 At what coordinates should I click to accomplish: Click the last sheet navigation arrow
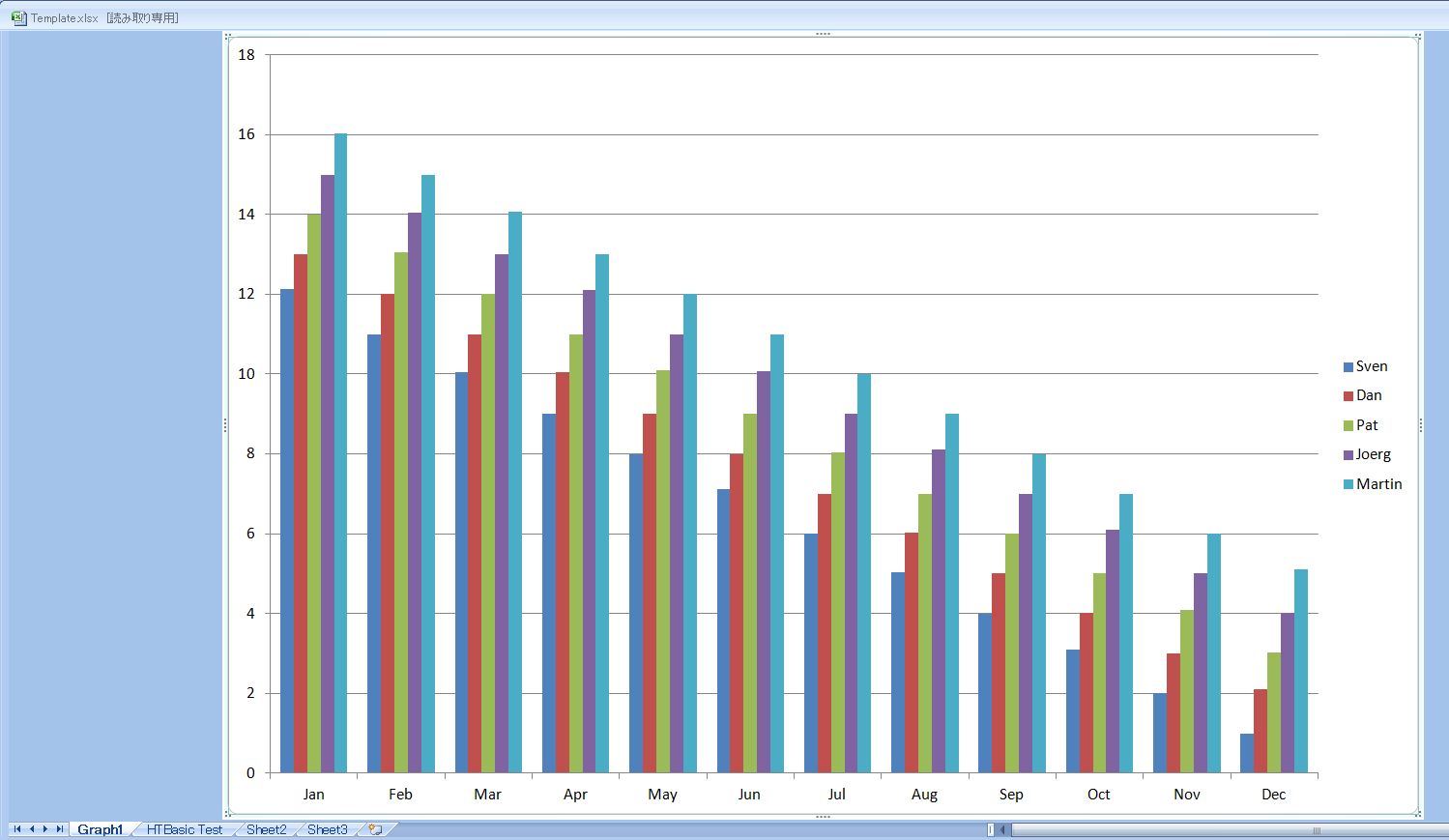tap(60, 829)
